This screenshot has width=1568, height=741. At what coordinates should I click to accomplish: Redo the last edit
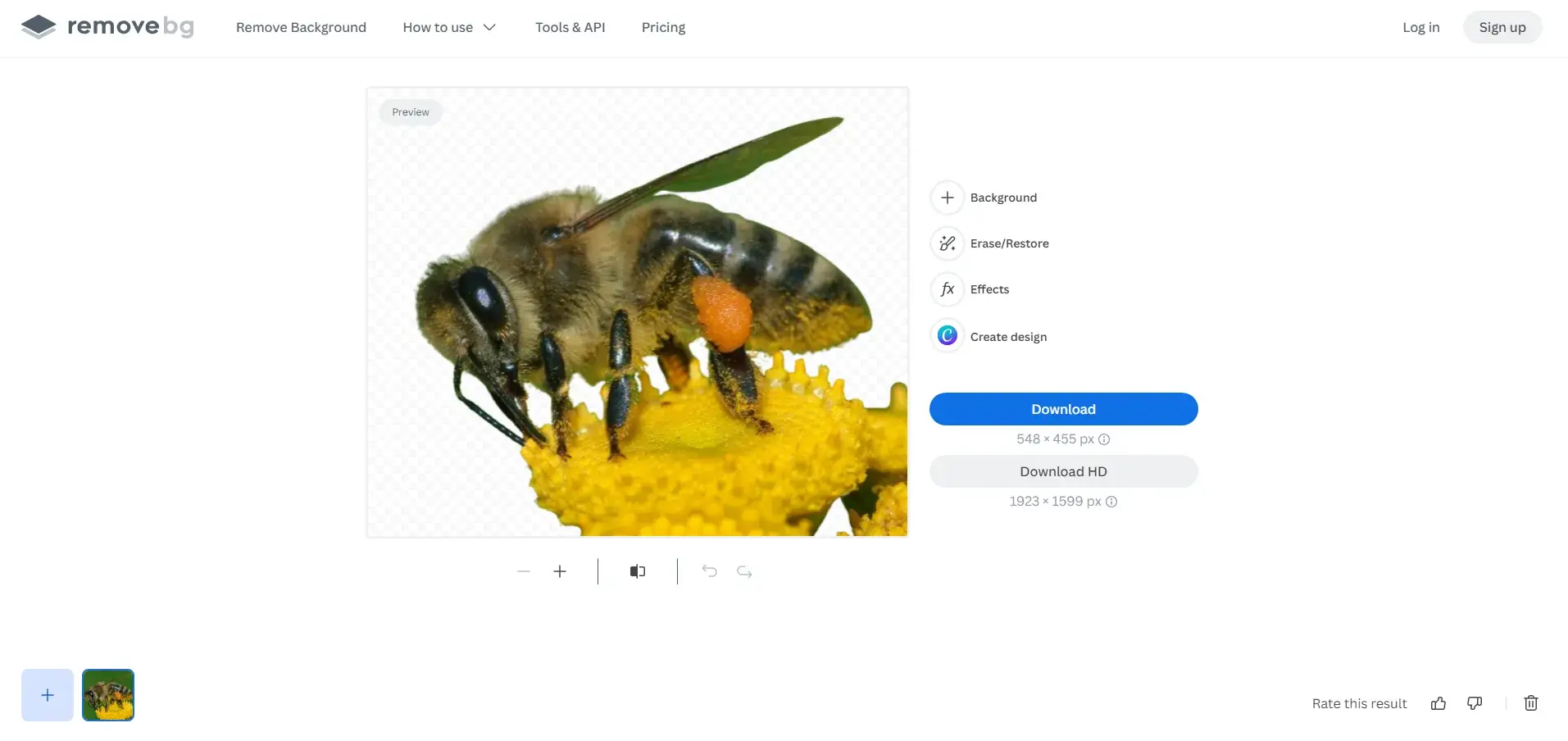coord(744,571)
